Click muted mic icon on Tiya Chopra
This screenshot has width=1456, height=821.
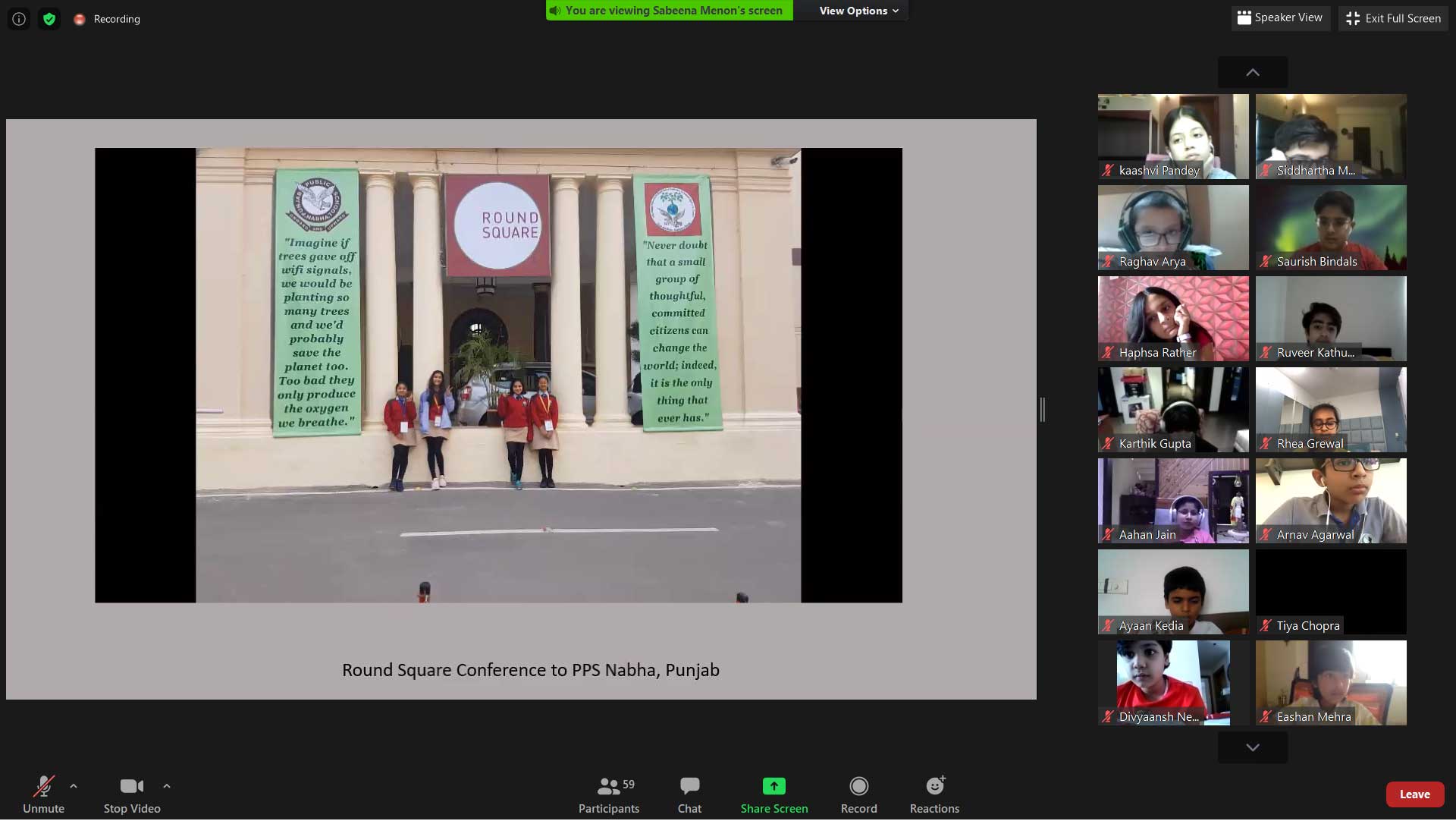click(1266, 626)
